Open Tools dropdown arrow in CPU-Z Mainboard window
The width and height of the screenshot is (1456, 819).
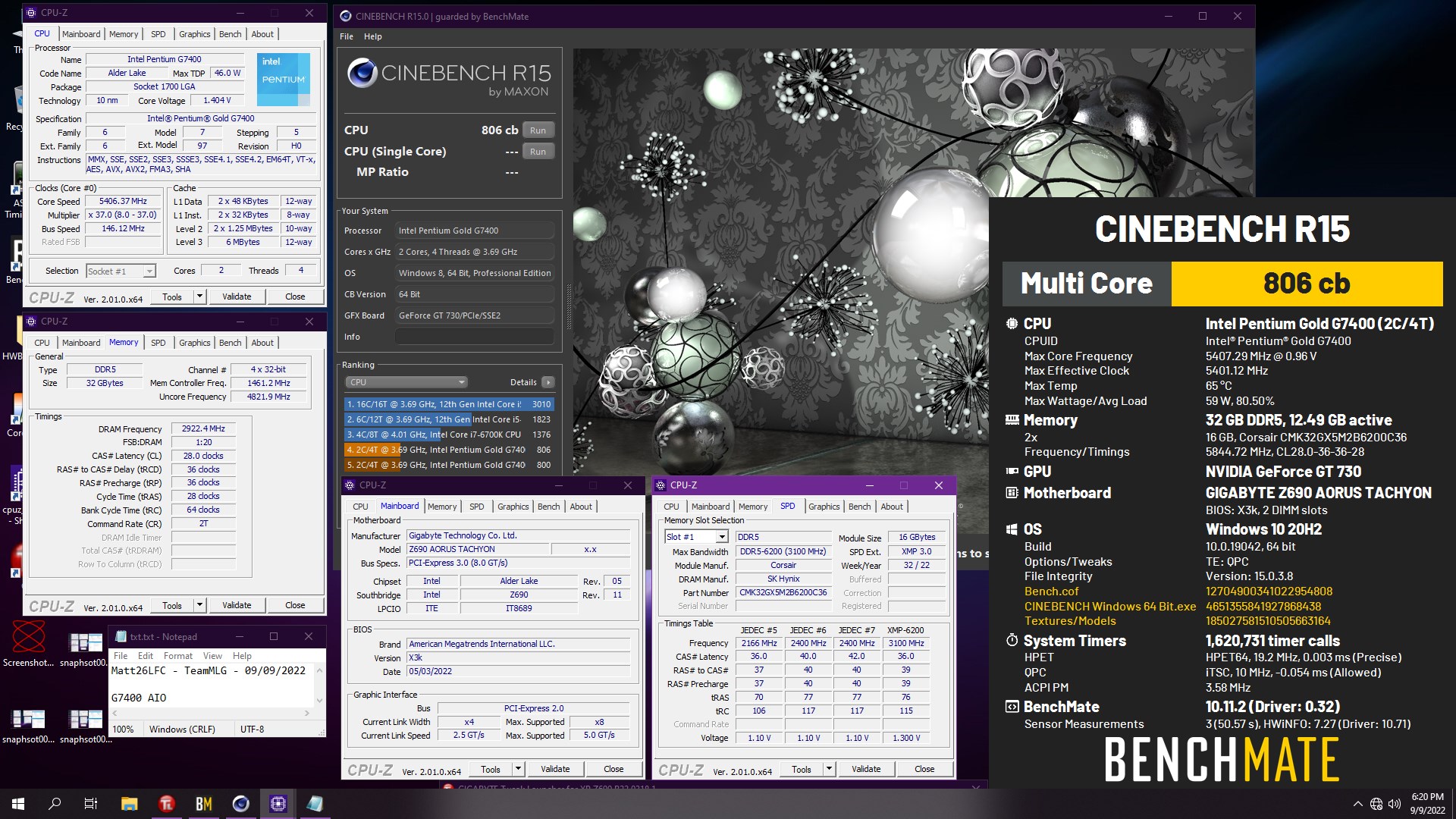(518, 769)
